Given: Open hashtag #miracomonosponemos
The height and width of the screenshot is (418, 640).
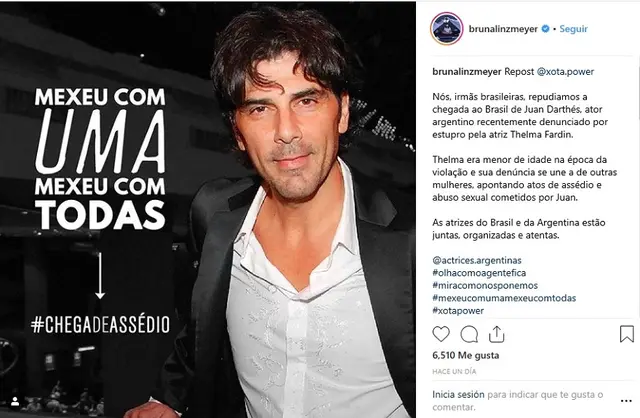Looking at the screenshot, I should click(485, 285).
